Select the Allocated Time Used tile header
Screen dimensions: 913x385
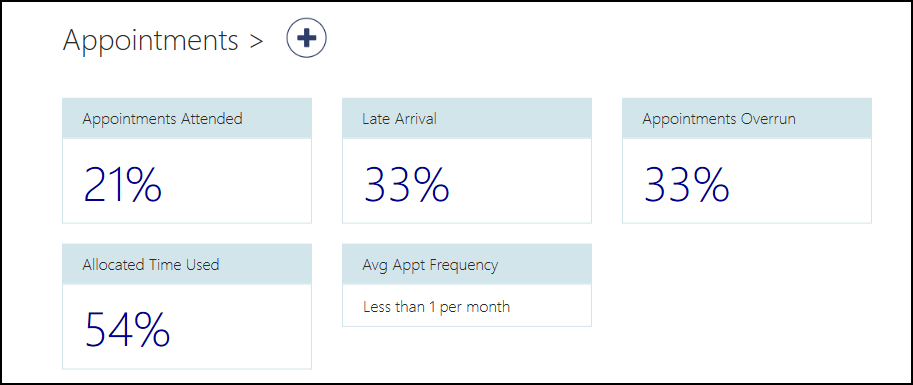click(187, 264)
